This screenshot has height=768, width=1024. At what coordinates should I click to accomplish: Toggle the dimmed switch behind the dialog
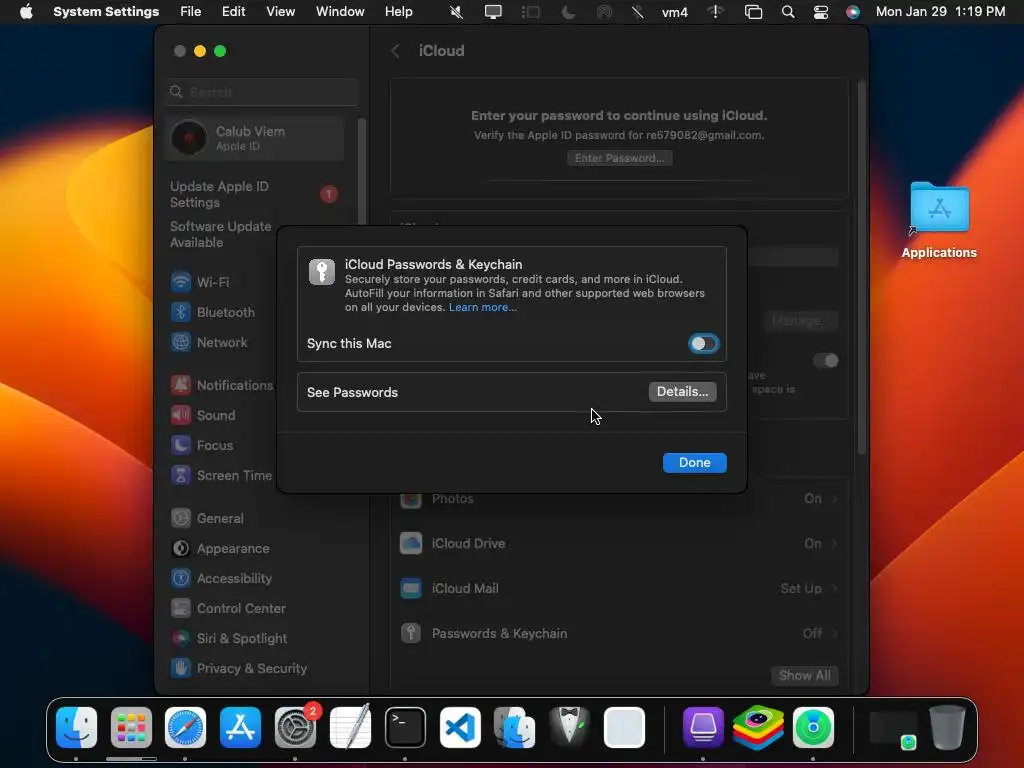[825, 360]
